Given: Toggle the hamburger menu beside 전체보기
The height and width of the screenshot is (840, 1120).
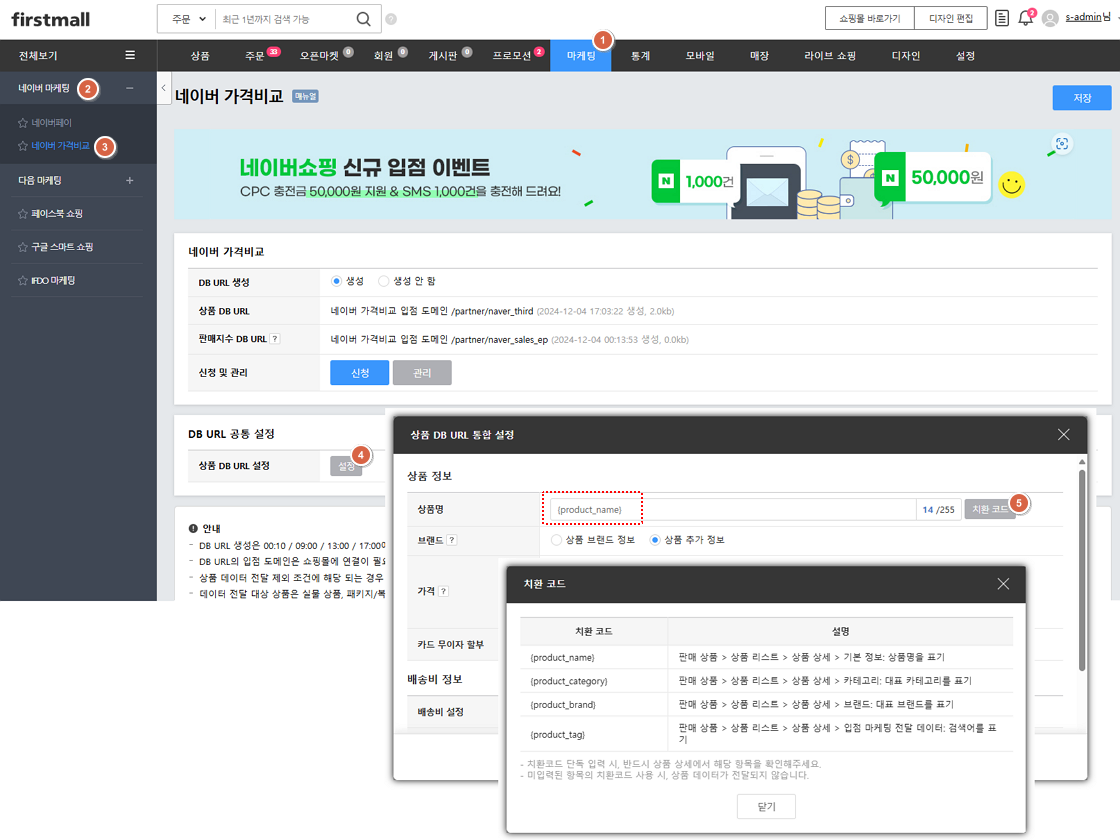Looking at the screenshot, I should click(x=130, y=55).
